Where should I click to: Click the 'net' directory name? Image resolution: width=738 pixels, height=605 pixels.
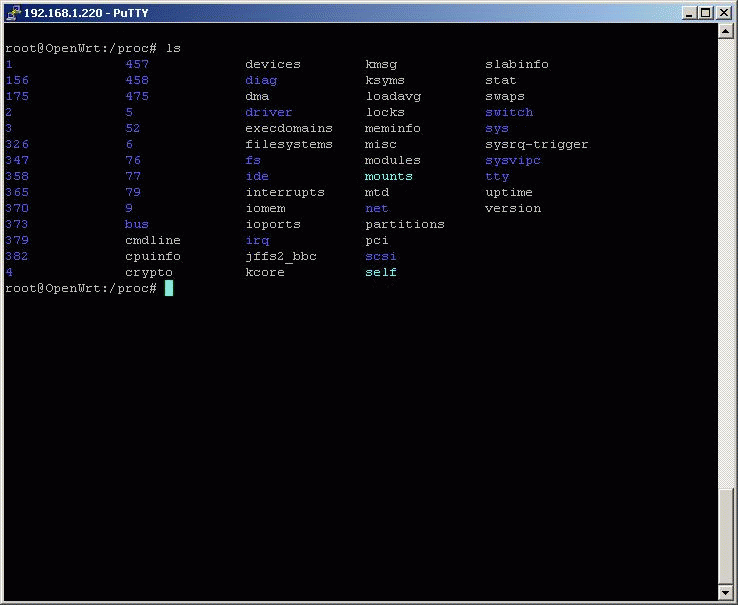(x=377, y=208)
